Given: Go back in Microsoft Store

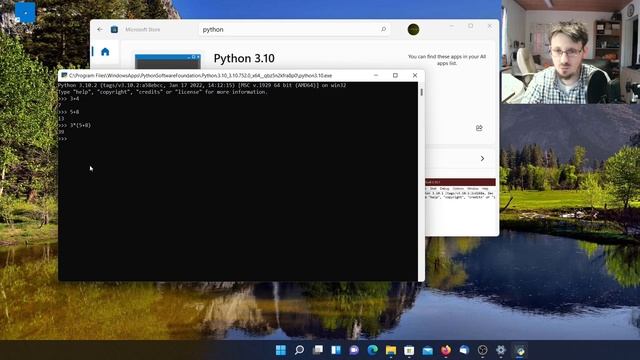Looking at the screenshot, I should click(100, 29).
